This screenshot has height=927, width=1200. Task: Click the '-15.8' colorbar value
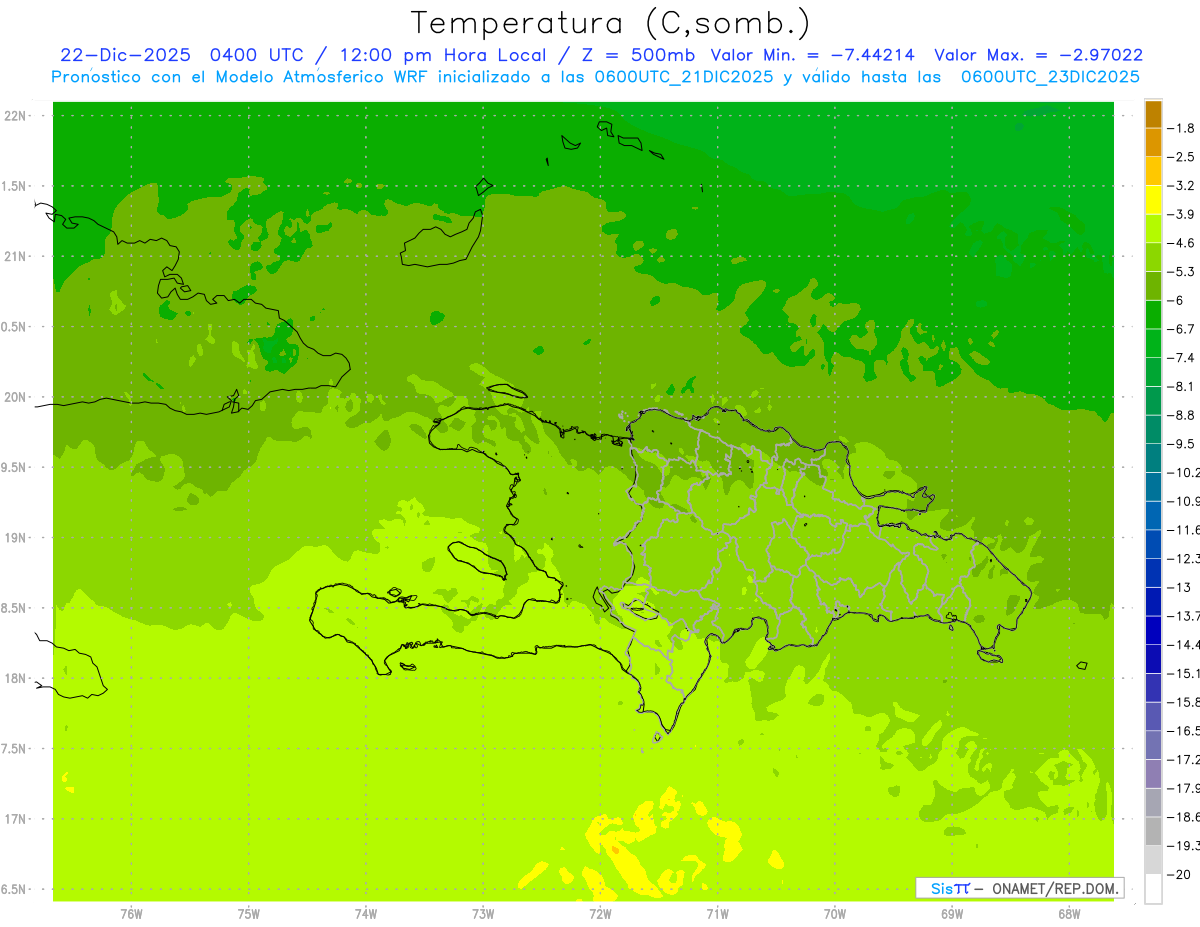1184,702
